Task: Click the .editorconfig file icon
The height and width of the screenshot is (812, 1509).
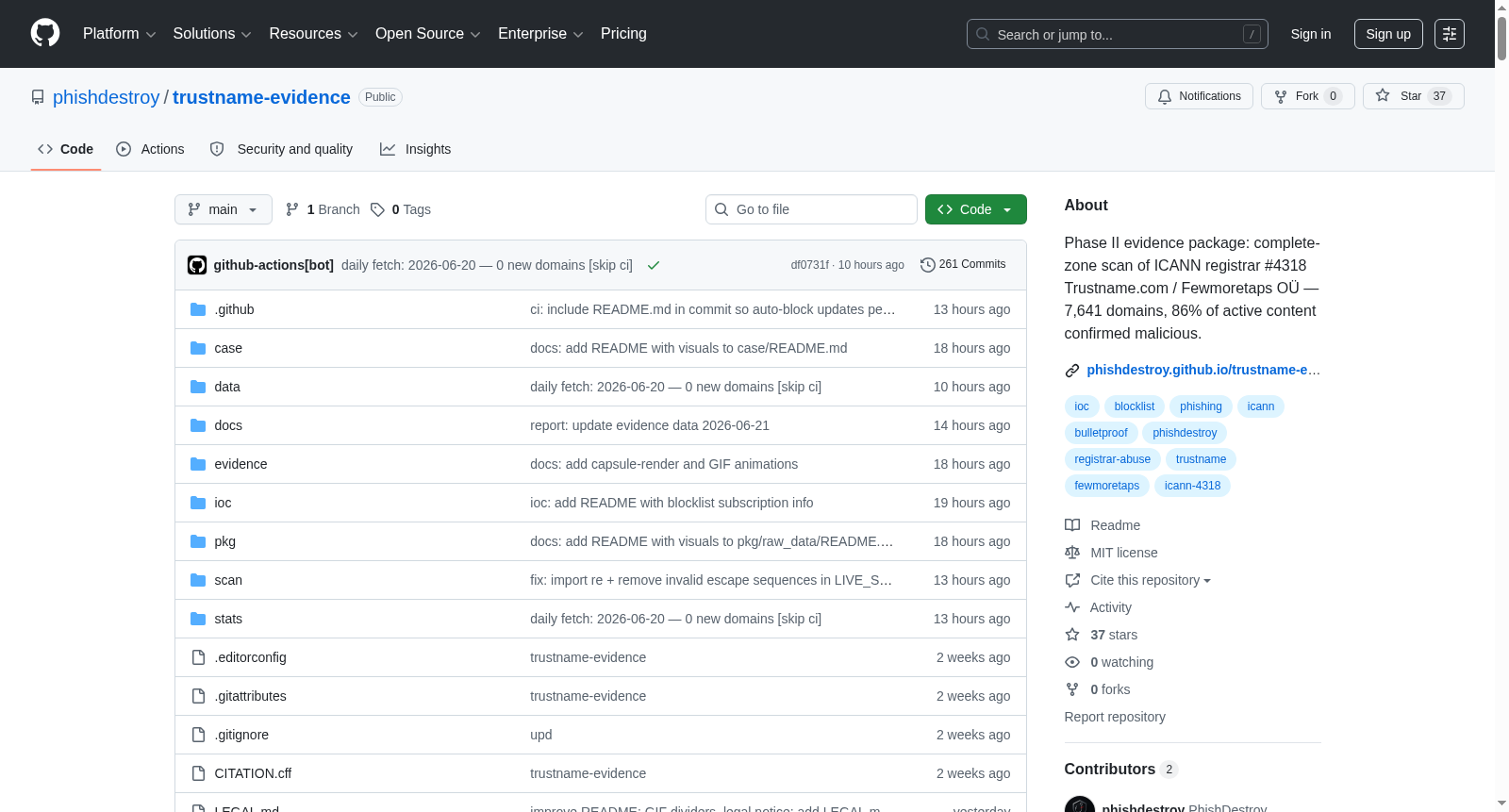Action: (198, 657)
